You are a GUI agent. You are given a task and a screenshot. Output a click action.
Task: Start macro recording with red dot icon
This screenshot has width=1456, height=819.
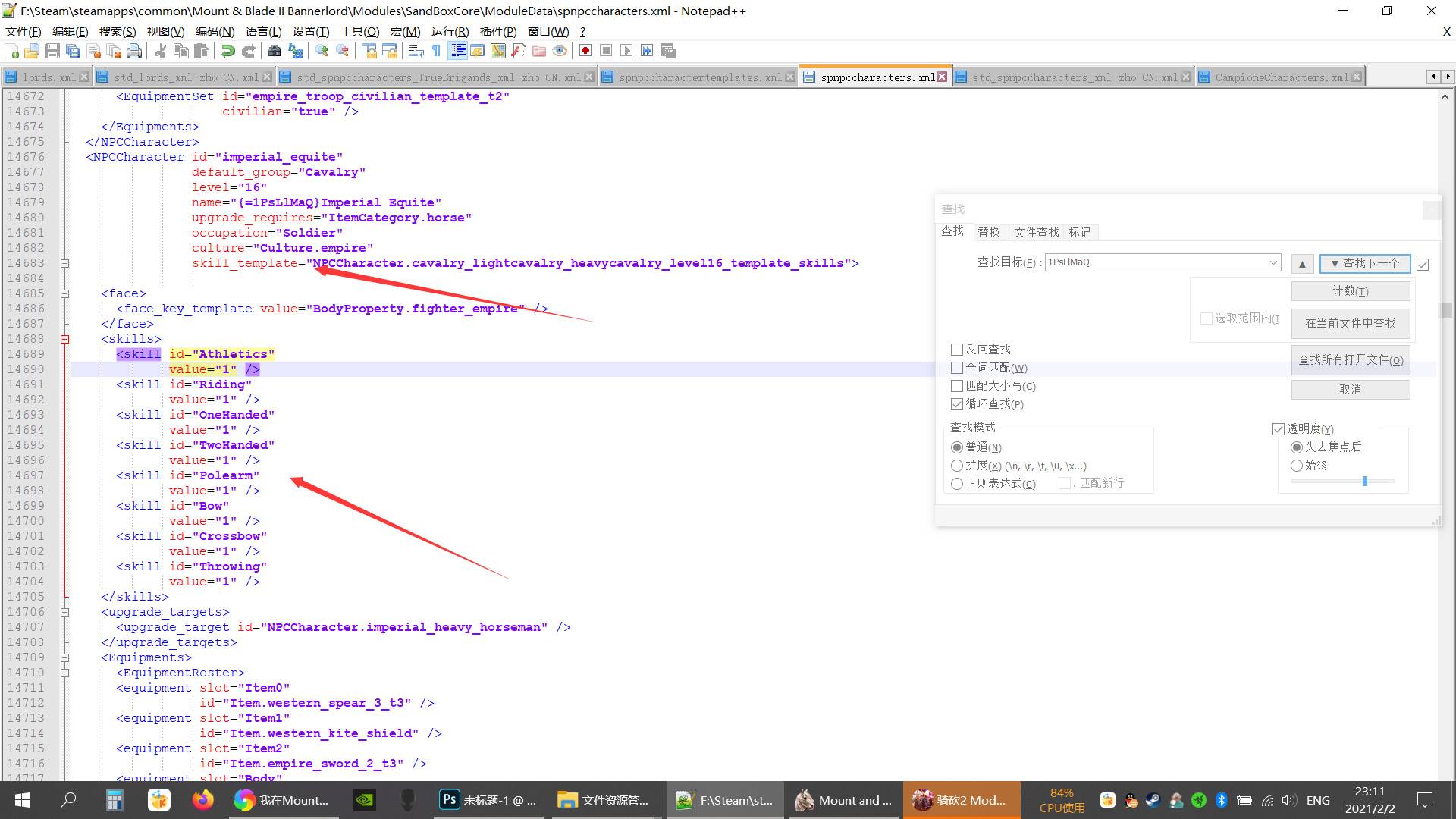[585, 51]
